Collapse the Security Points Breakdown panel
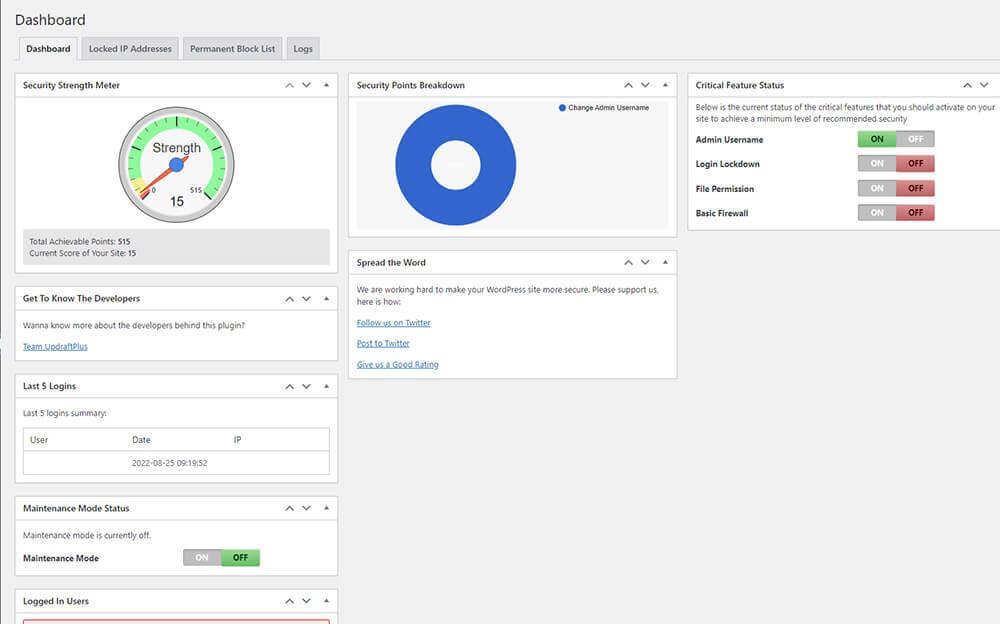 (665, 85)
